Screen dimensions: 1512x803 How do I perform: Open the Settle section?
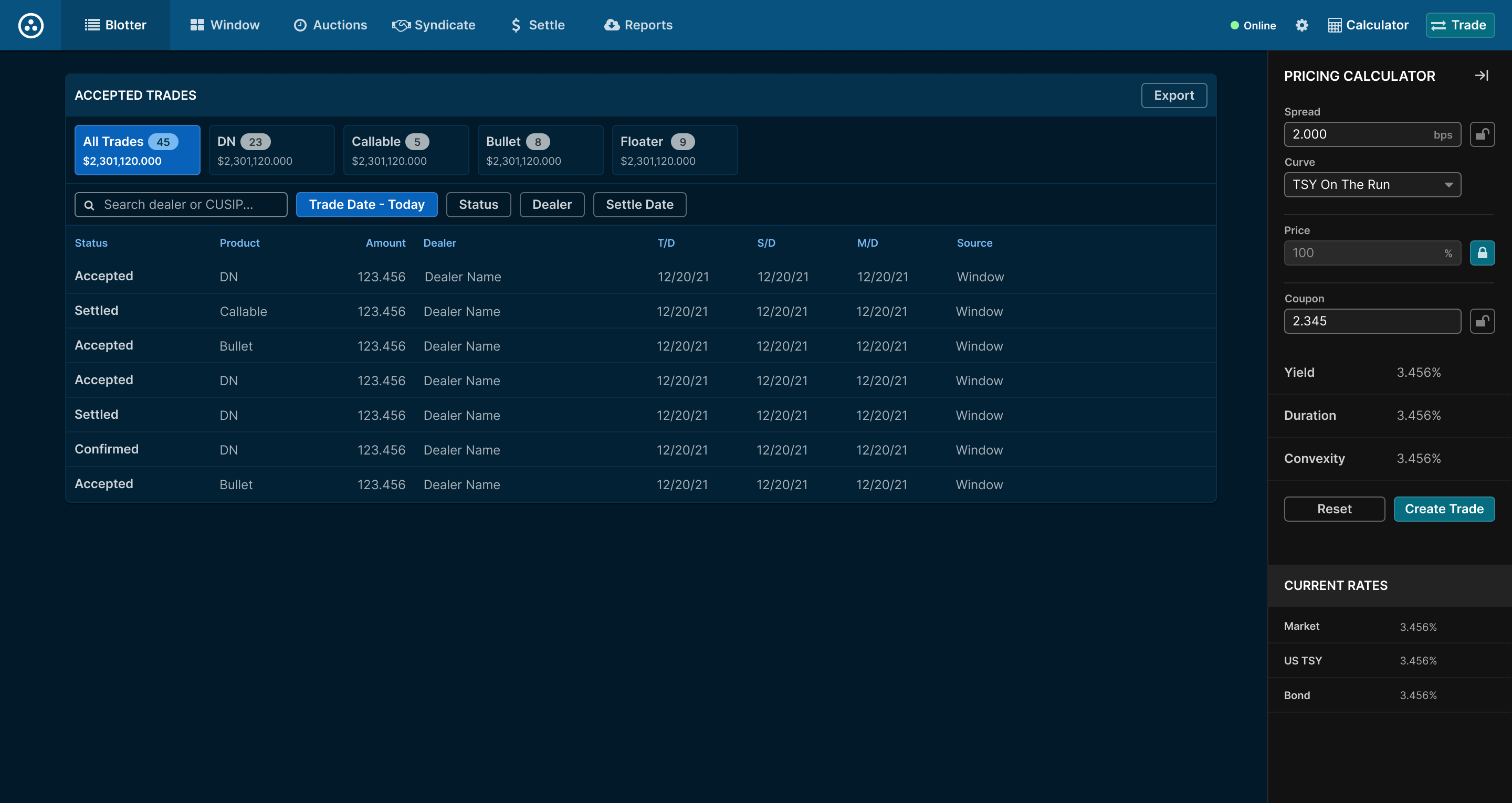538,25
